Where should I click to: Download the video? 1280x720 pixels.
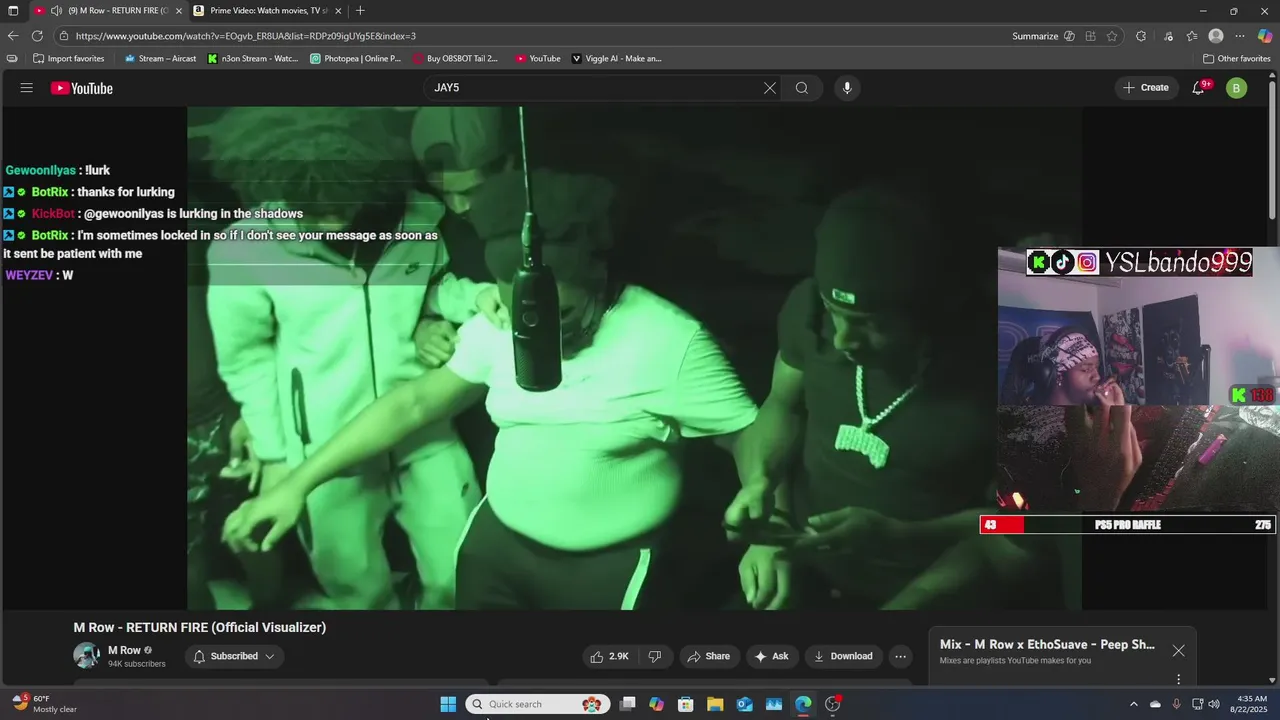pos(843,656)
